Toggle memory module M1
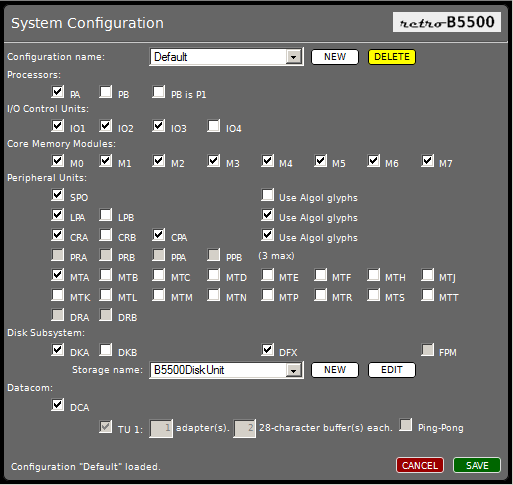513x485 pixels. click(106, 161)
